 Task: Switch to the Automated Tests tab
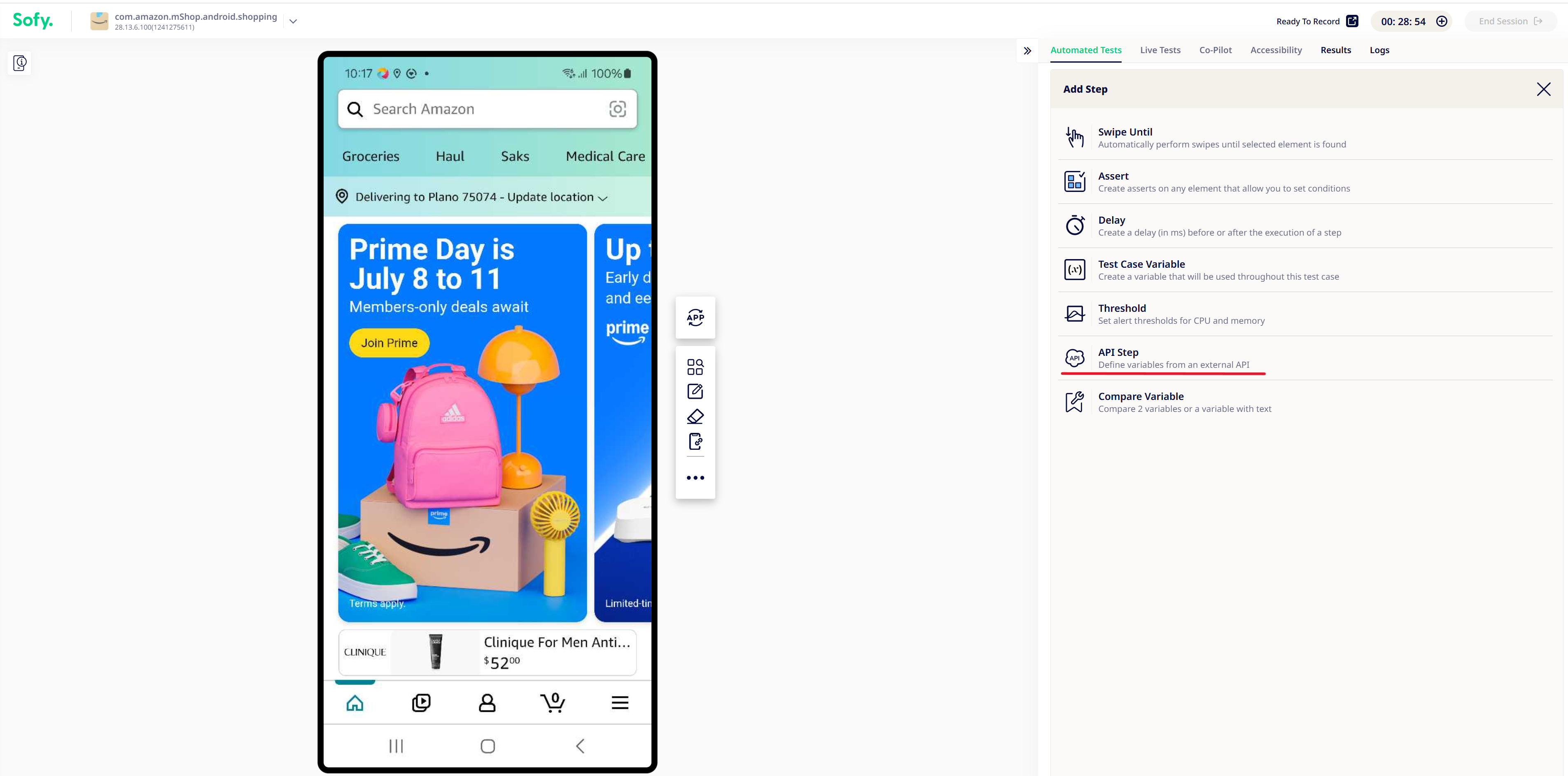[1086, 51]
